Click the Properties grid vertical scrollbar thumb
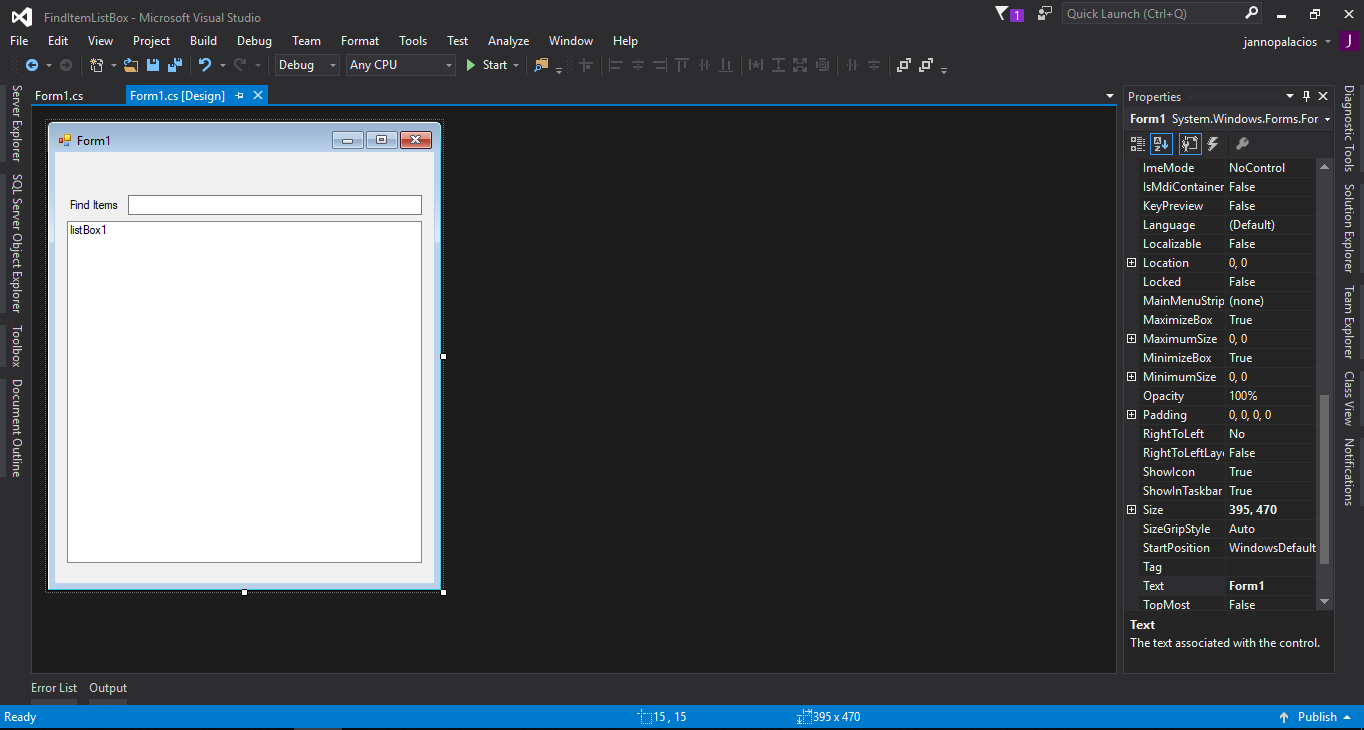Image resolution: width=1364 pixels, height=730 pixels. point(1325,480)
